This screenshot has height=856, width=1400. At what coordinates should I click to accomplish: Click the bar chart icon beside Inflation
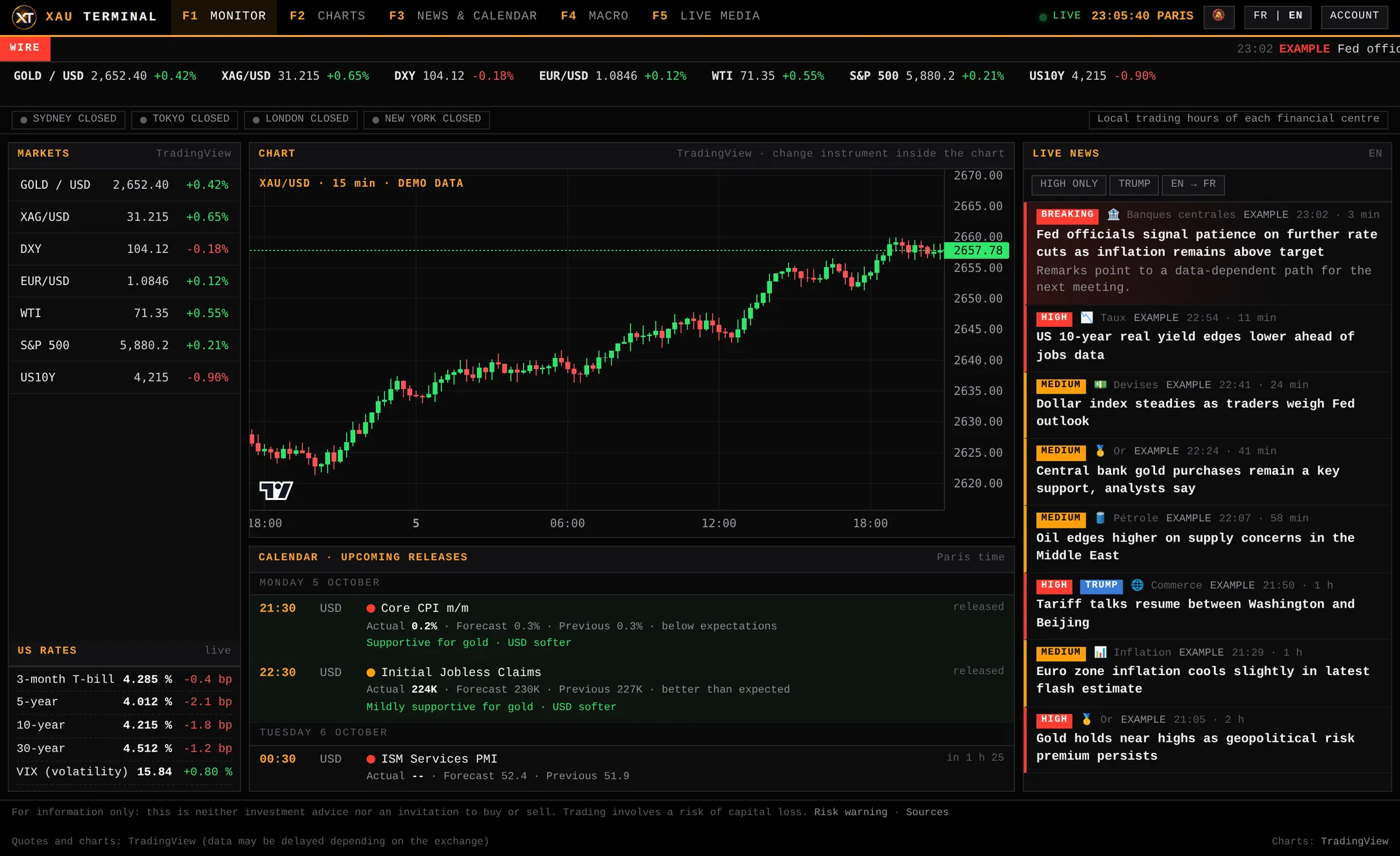click(1101, 652)
